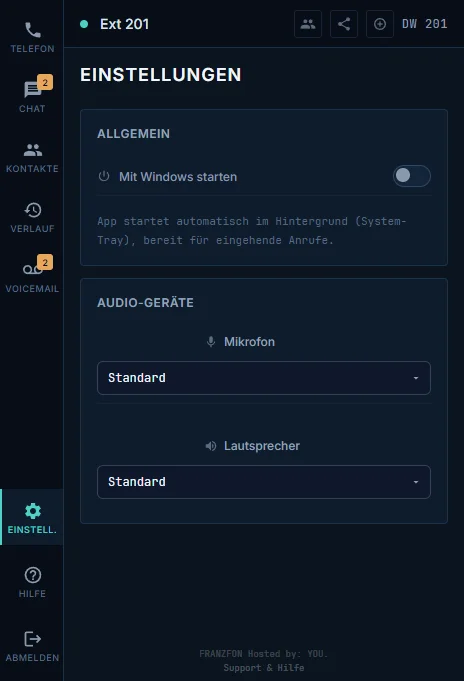The image size is (464, 681).
Task: Click the AUDIO-GERÄTE section title
Action: (x=145, y=303)
